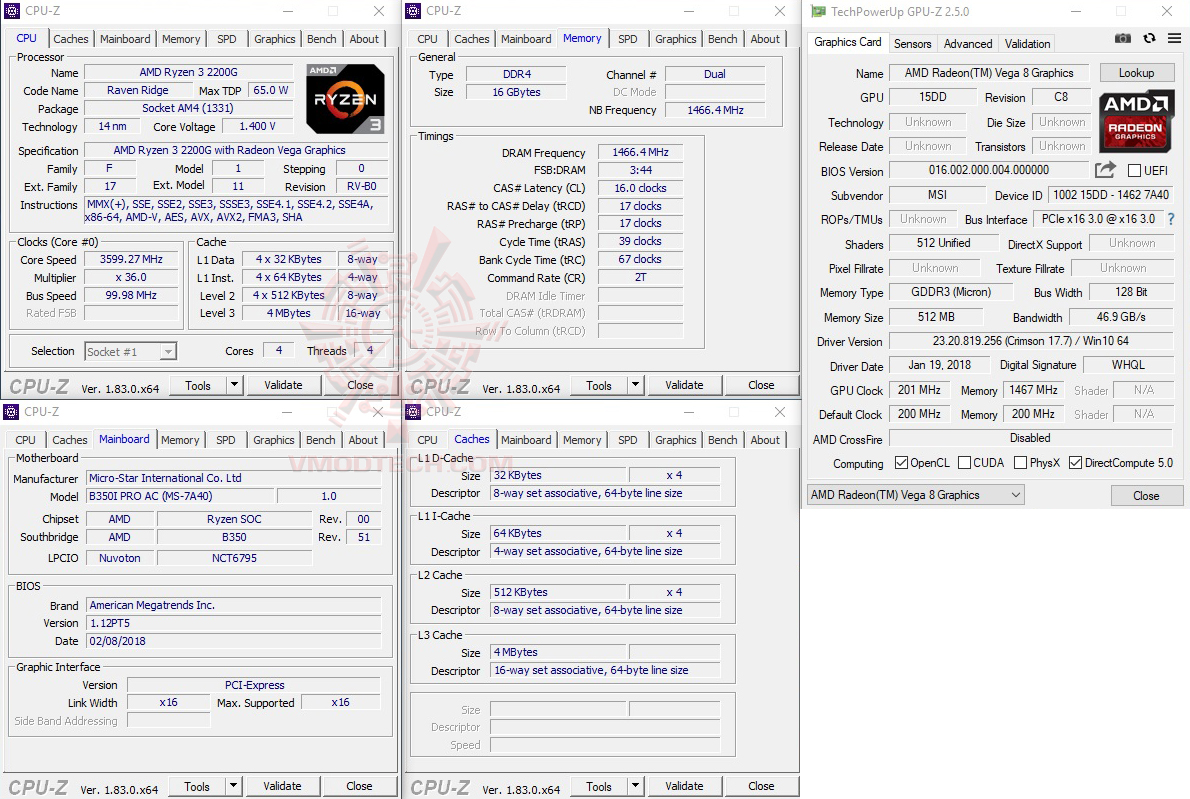Image resolution: width=1190 pixels, height=799 pixels.
Task: Toggle the DirectCompute 5.0 checkbox
Action: (x=1075, y=463)
